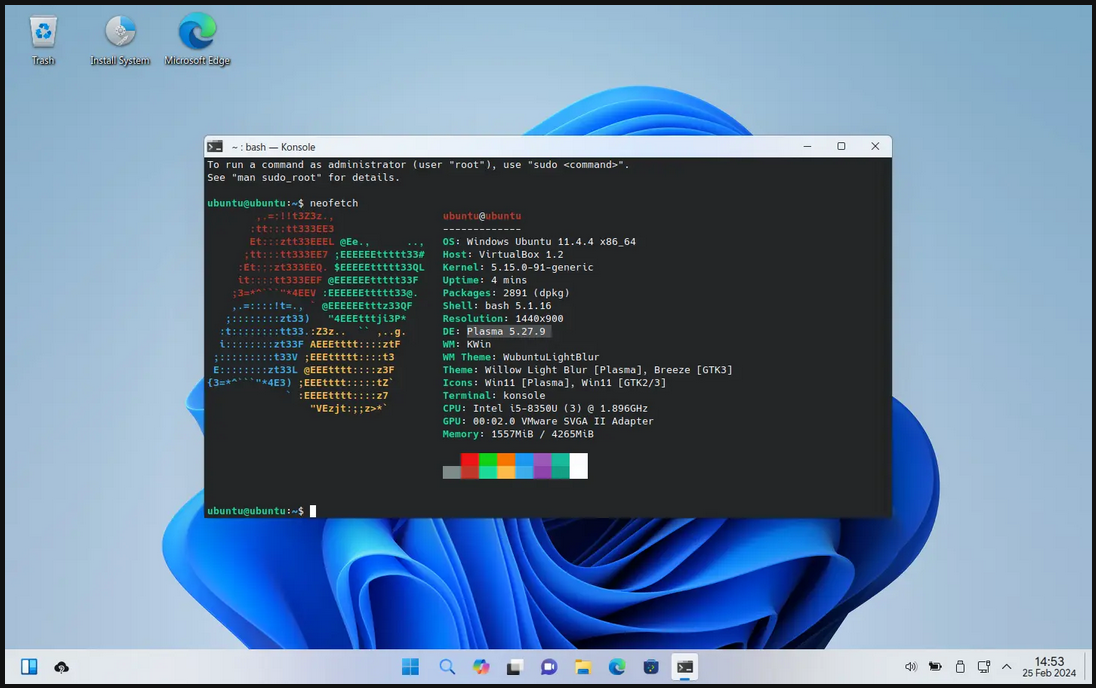Expand the hidden system tray icons arrow
The image size is (1096, 688).
tap(1007, 667)
